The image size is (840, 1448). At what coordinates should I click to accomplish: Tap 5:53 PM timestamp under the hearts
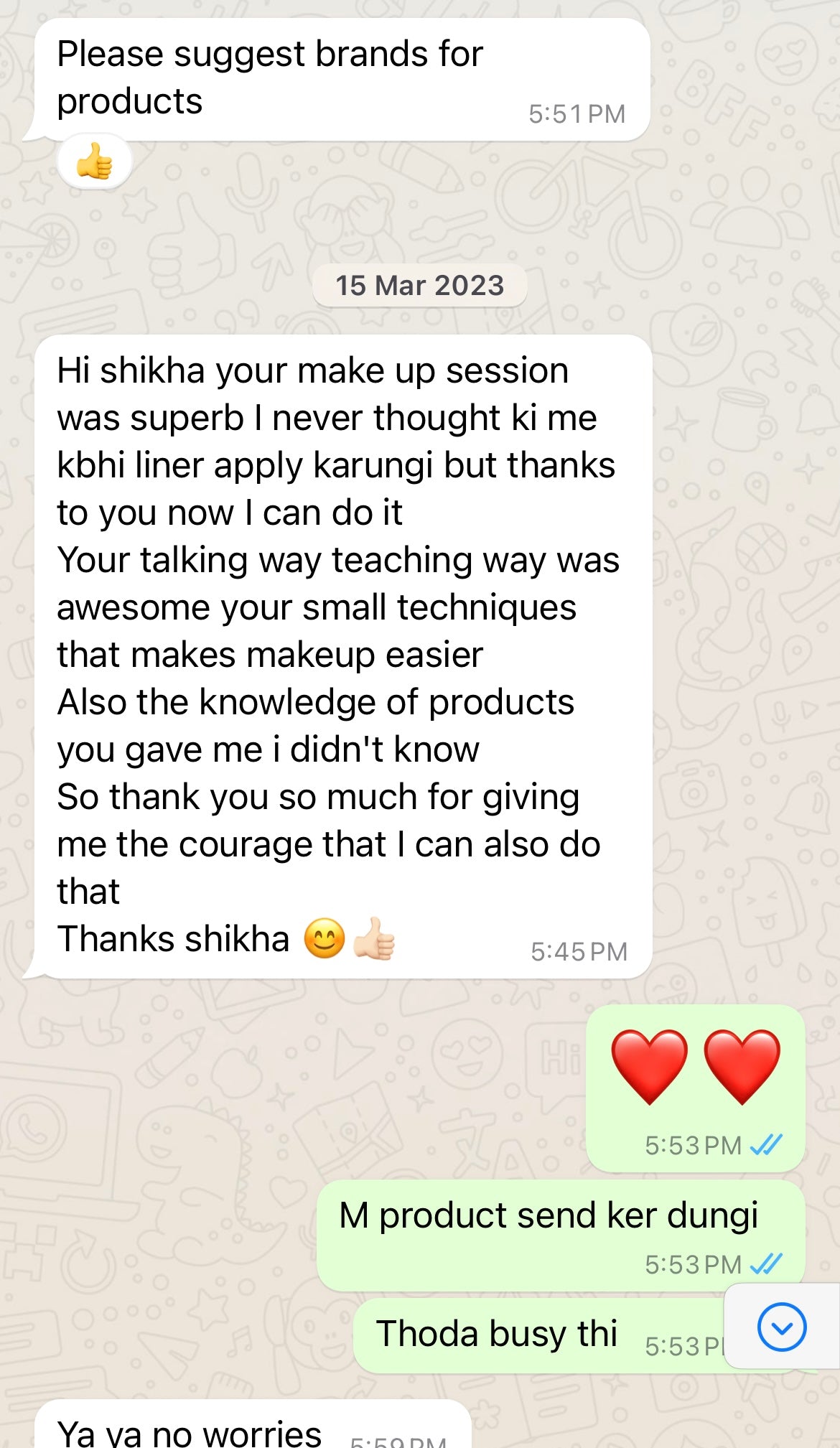693,1145
